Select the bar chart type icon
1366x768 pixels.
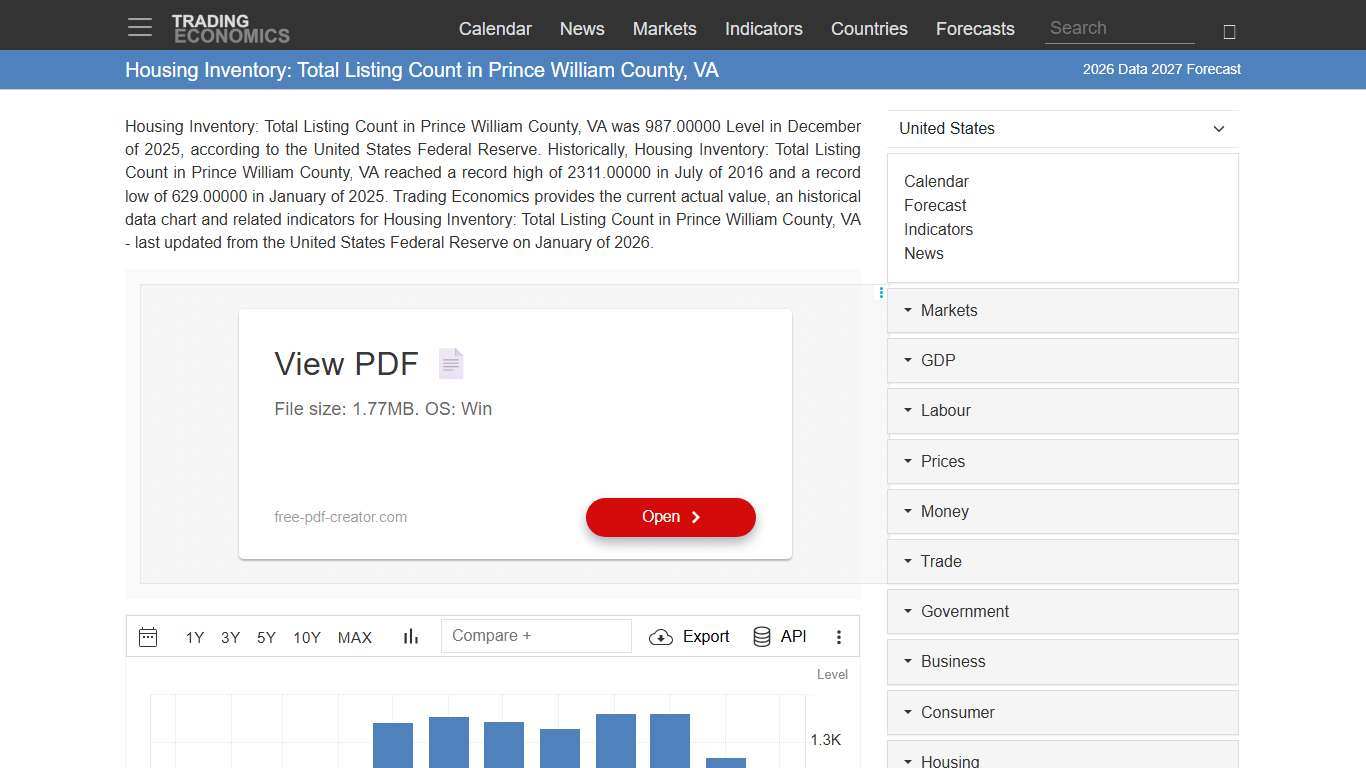point(410,636)
